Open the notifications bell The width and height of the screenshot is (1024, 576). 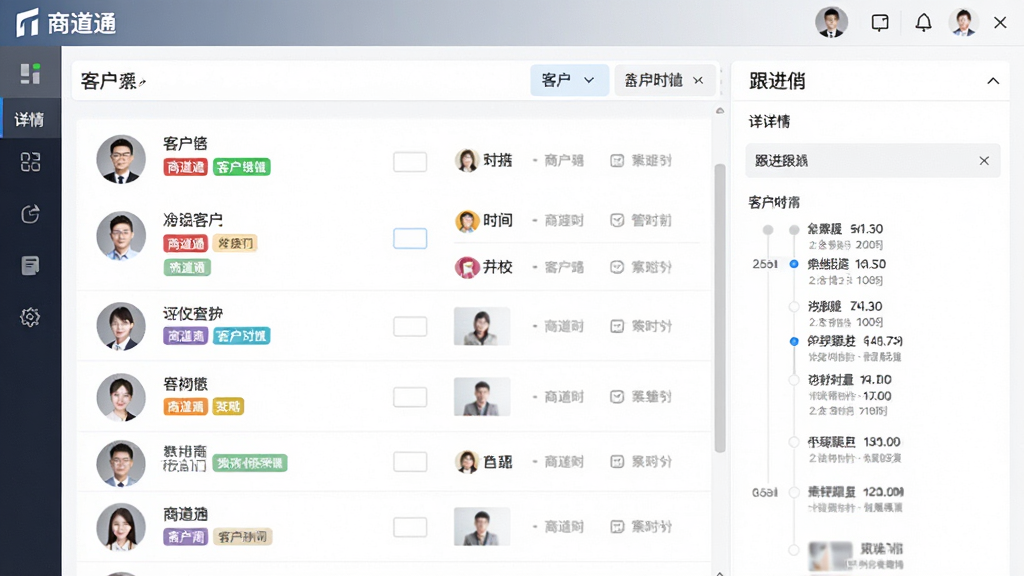coord(923,23)
